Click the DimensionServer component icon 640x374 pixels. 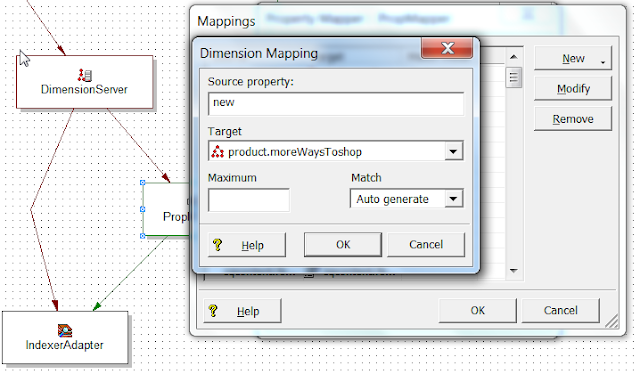tap(85, 75)
